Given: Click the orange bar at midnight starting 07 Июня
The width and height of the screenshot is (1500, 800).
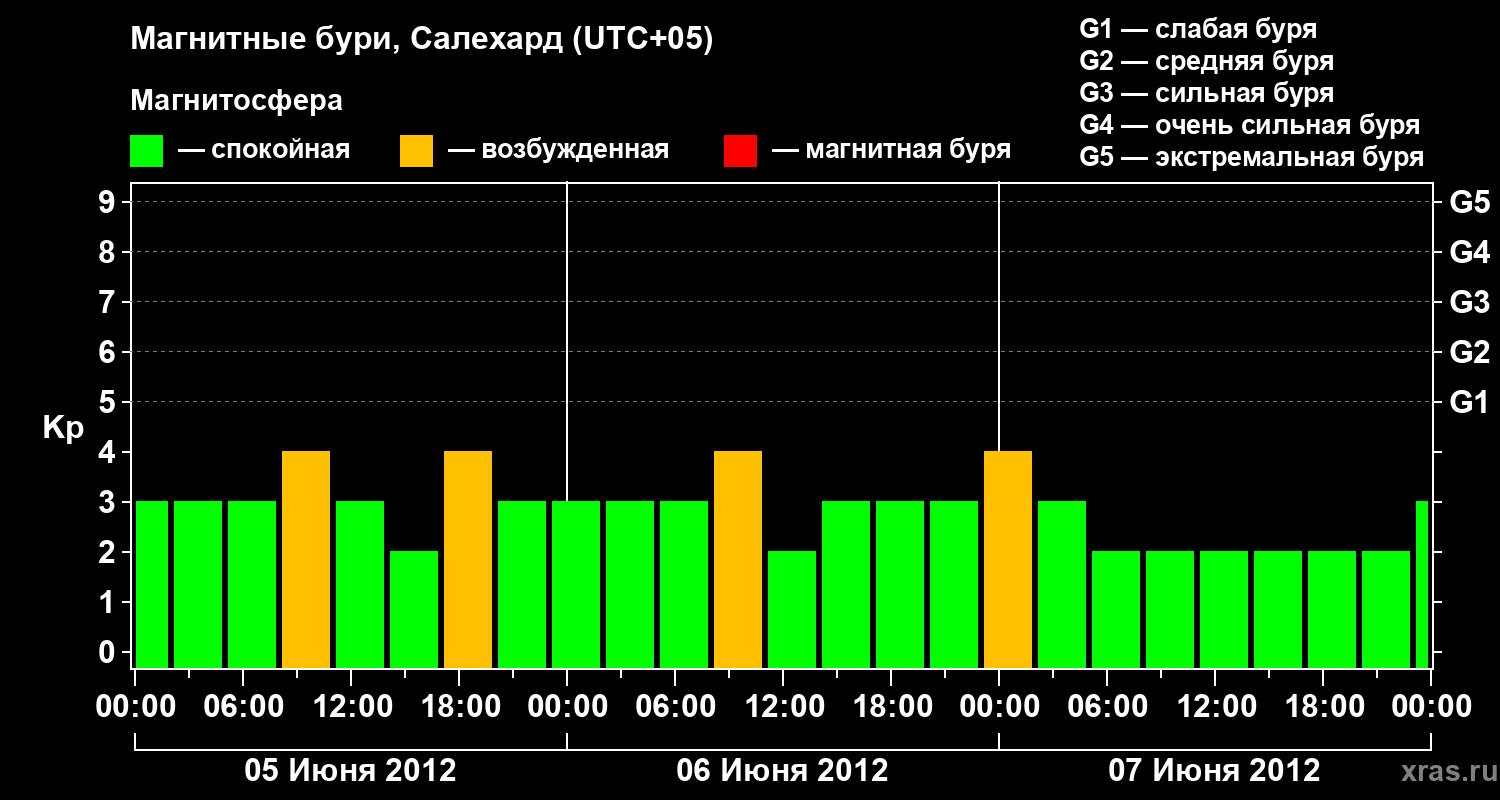Looking at the screenshot, I should coord(1008,560).
